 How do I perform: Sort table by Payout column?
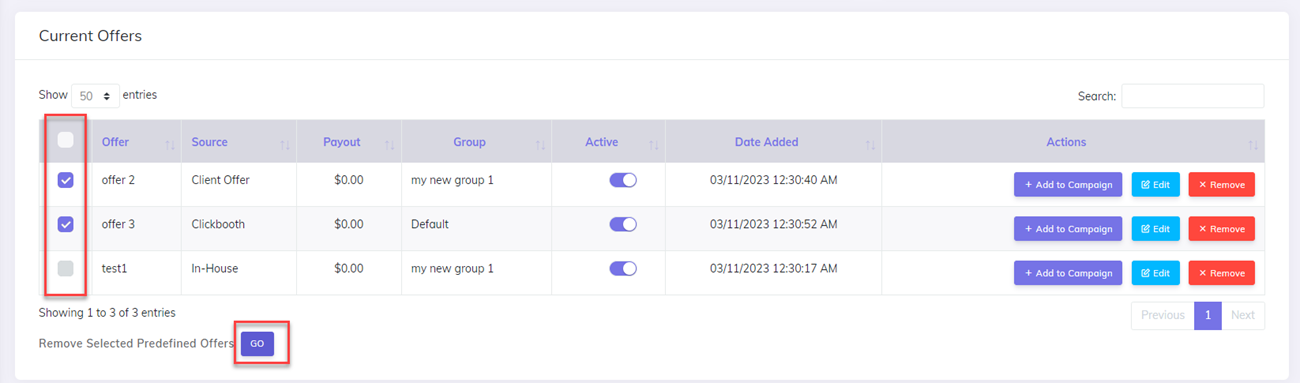(x=349, y=142)
